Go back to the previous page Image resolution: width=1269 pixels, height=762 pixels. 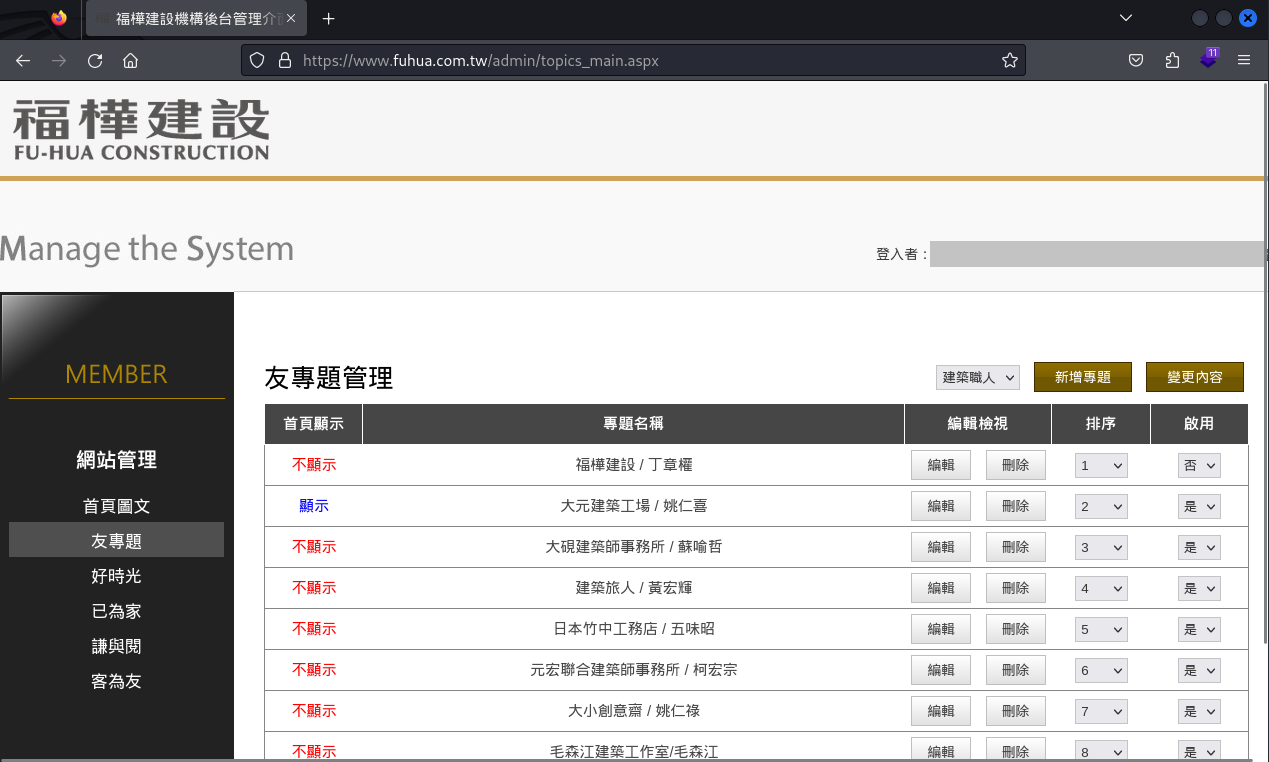23,60
